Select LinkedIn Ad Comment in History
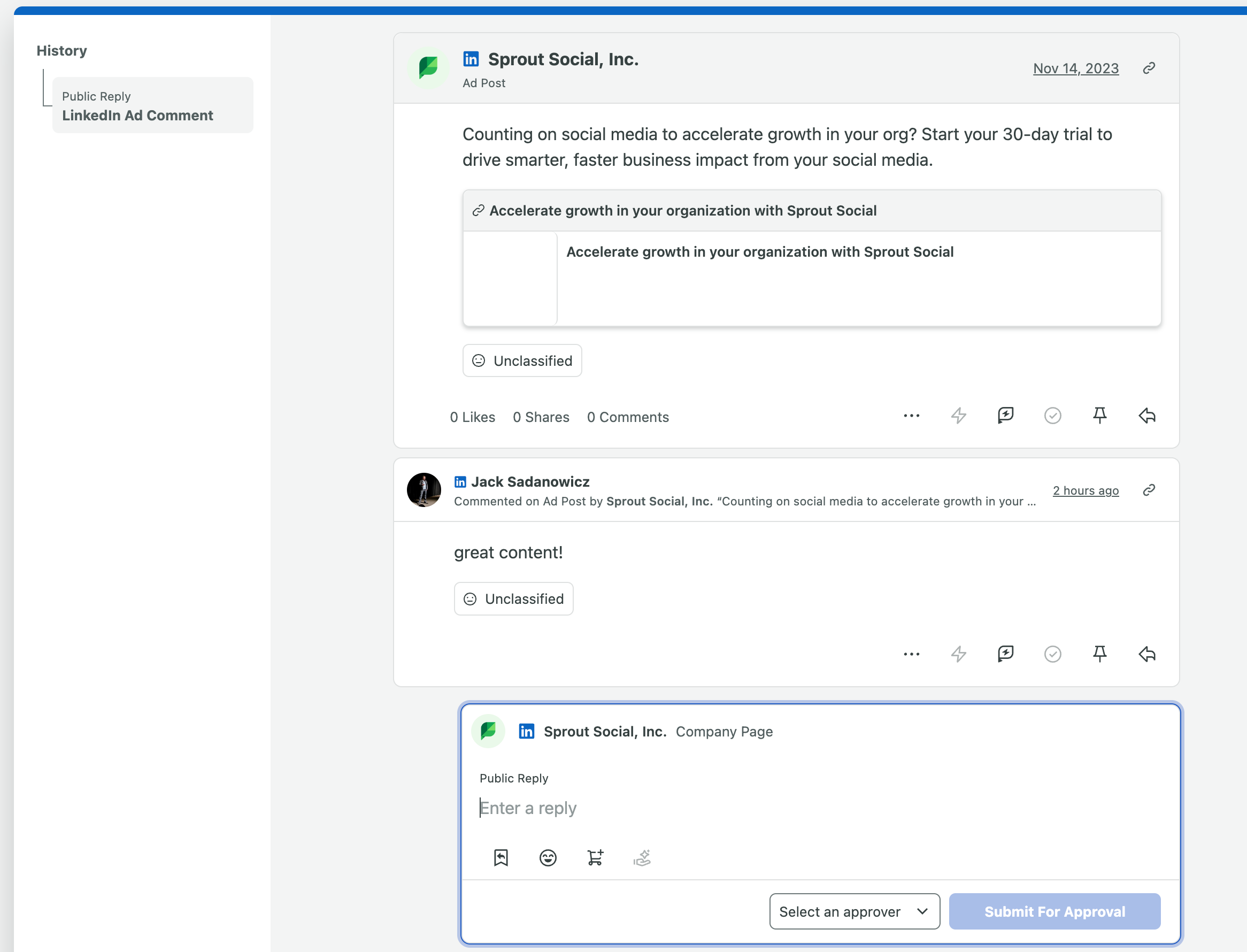 [x=153, y=105]
